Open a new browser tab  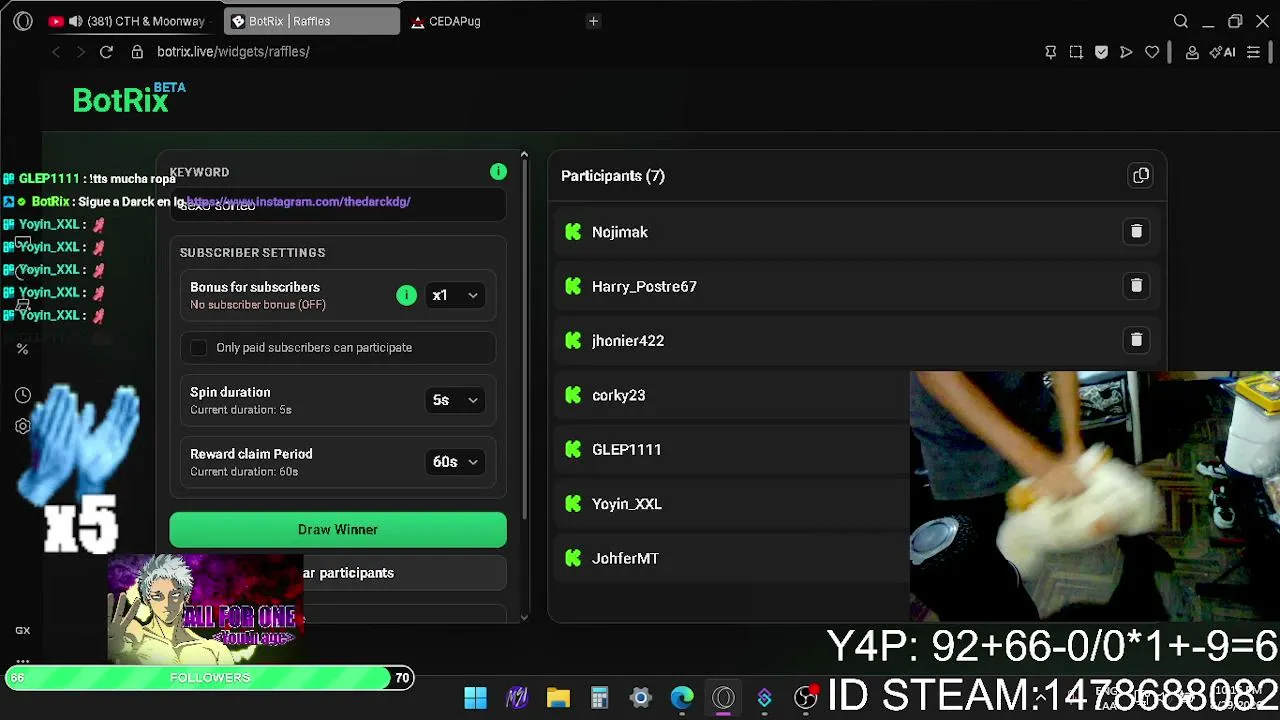coord(593,21)
